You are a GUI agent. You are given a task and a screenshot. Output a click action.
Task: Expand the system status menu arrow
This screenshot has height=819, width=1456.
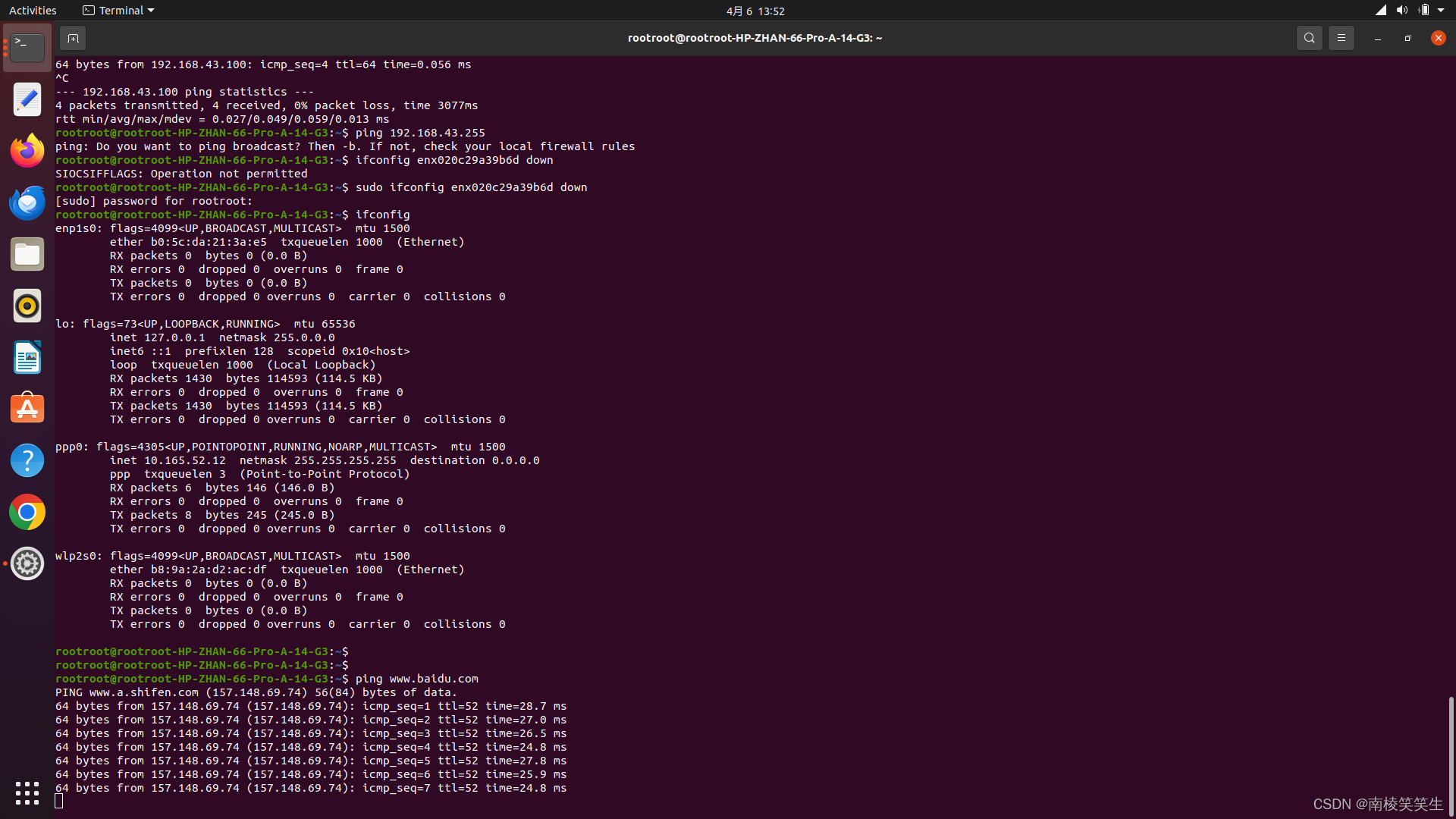pyautogui.click(x=1441, y=11)
